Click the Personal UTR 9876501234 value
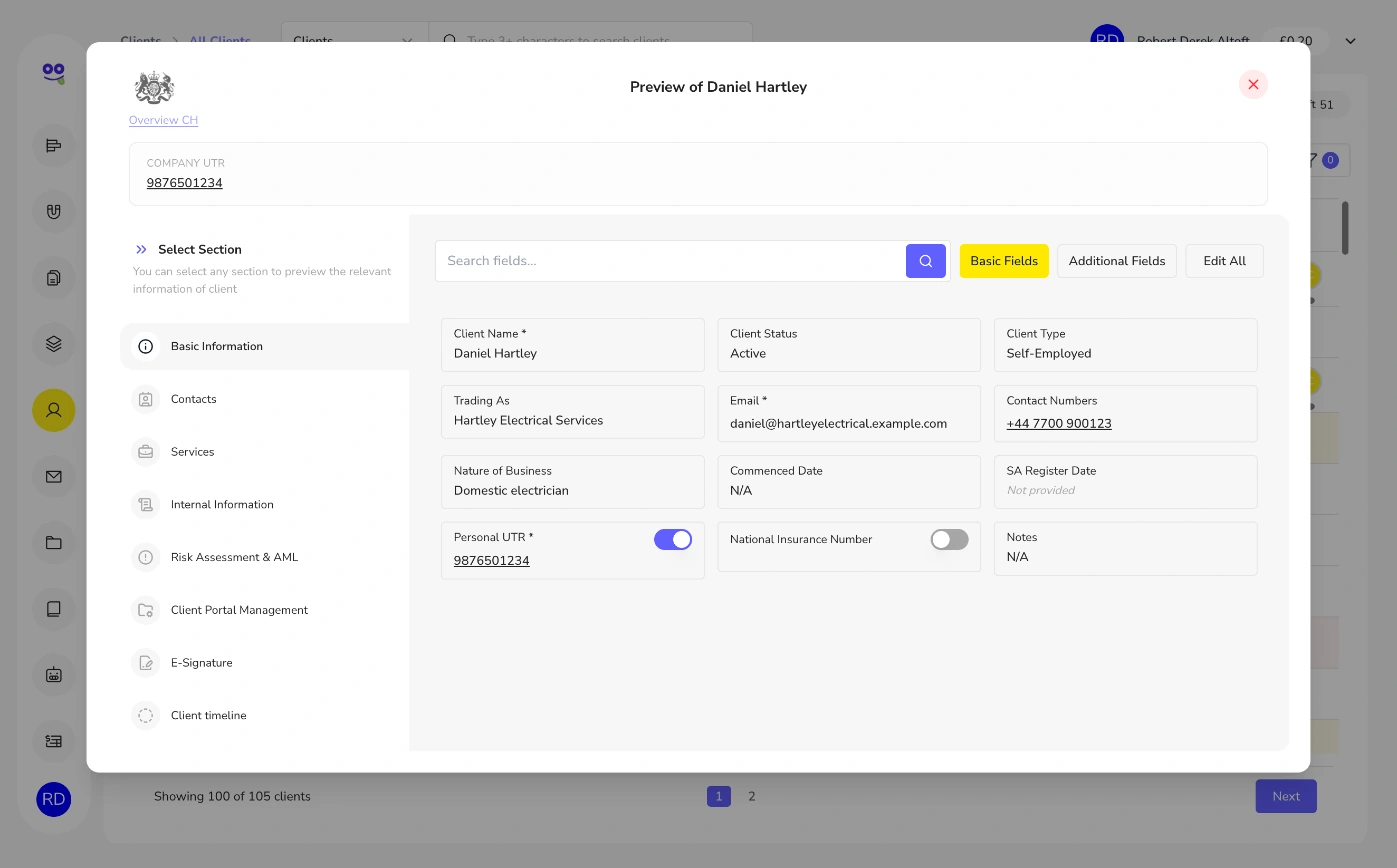 (491, 561)
